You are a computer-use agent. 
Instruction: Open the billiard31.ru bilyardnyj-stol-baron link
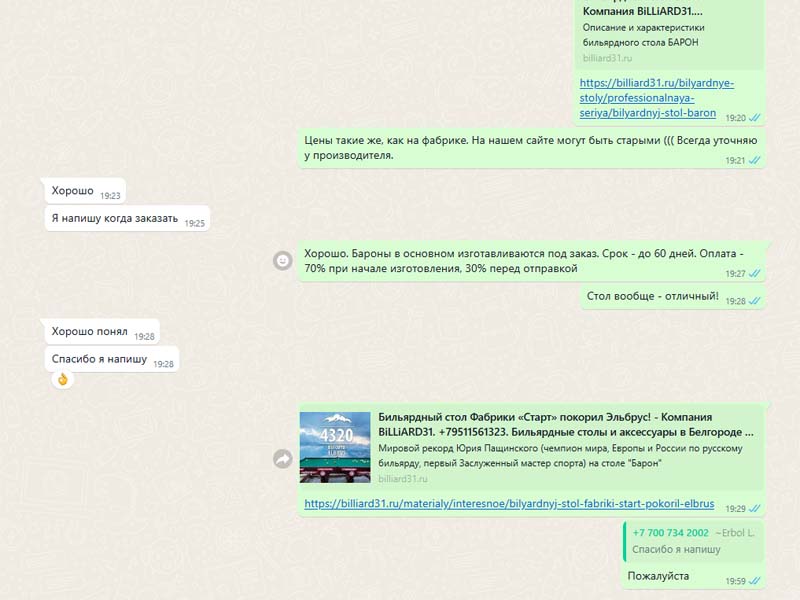click(x=656, y=97)
